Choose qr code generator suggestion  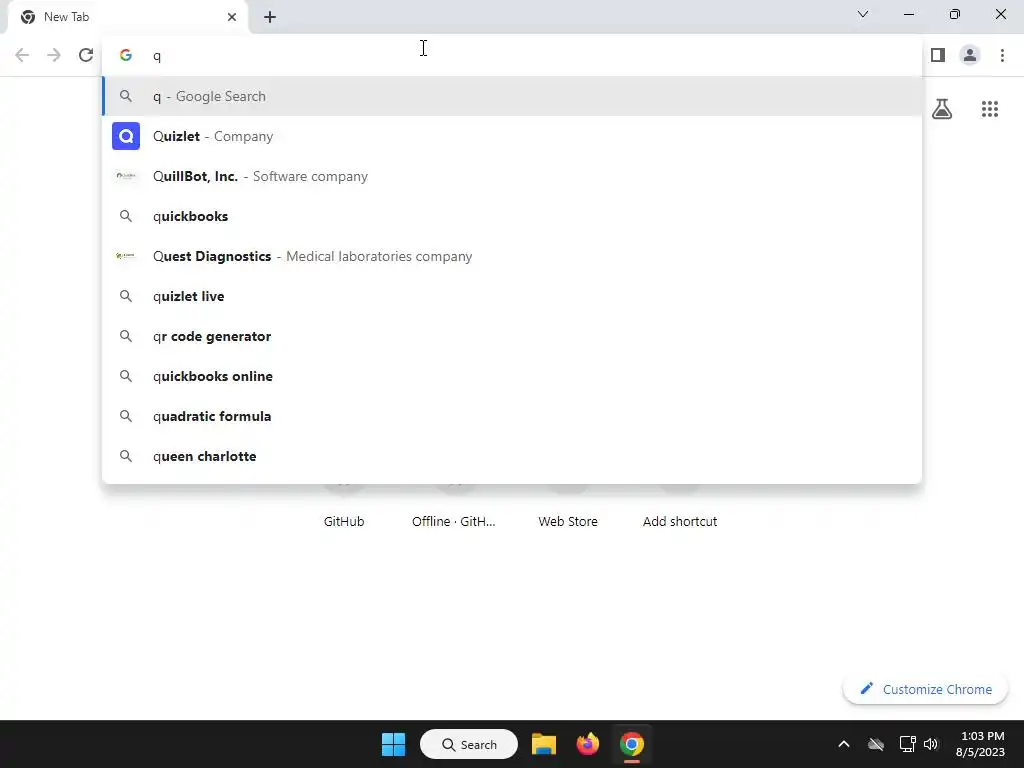pos(512,336)
